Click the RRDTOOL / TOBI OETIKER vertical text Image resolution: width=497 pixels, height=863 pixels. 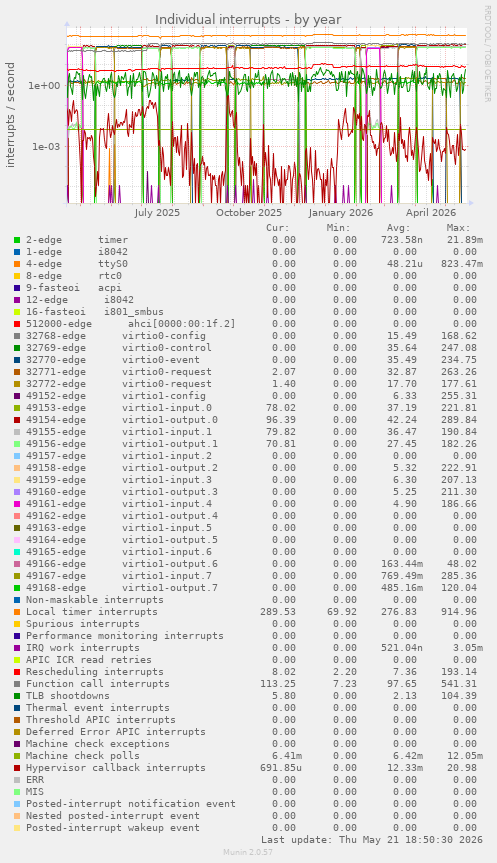tap(487, 53)
